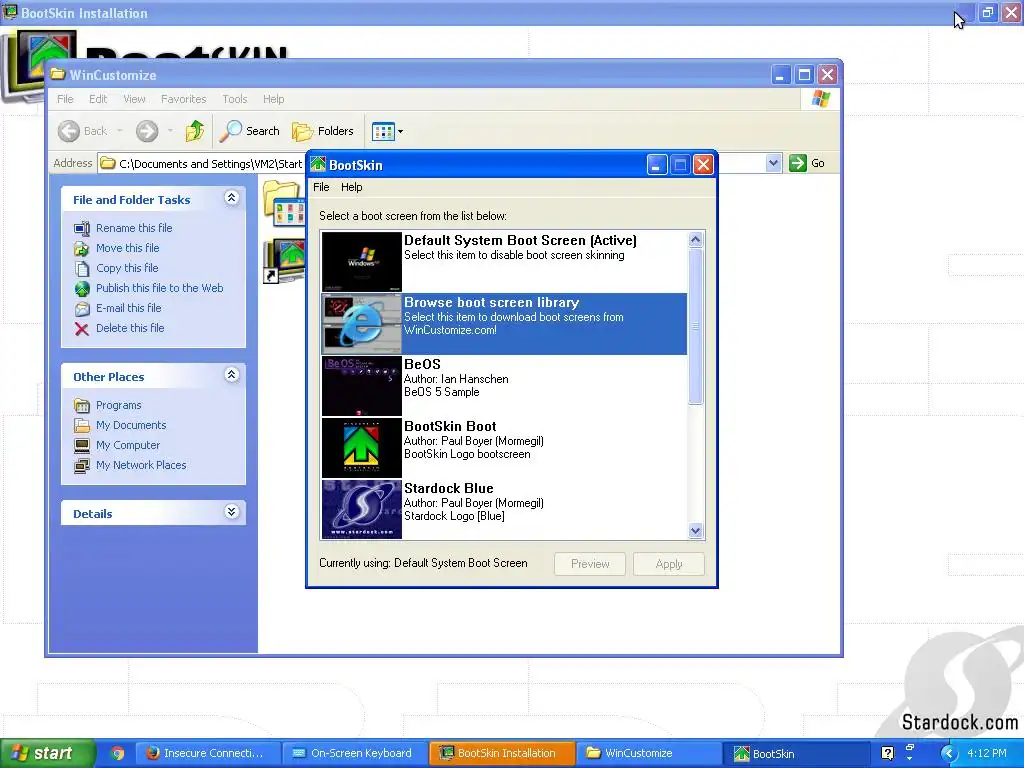Image resolution: width=1024 pixels, height=768 pixels.
Task: Switch to BootSkin Installation taskbar button
Action: (502, 753)
